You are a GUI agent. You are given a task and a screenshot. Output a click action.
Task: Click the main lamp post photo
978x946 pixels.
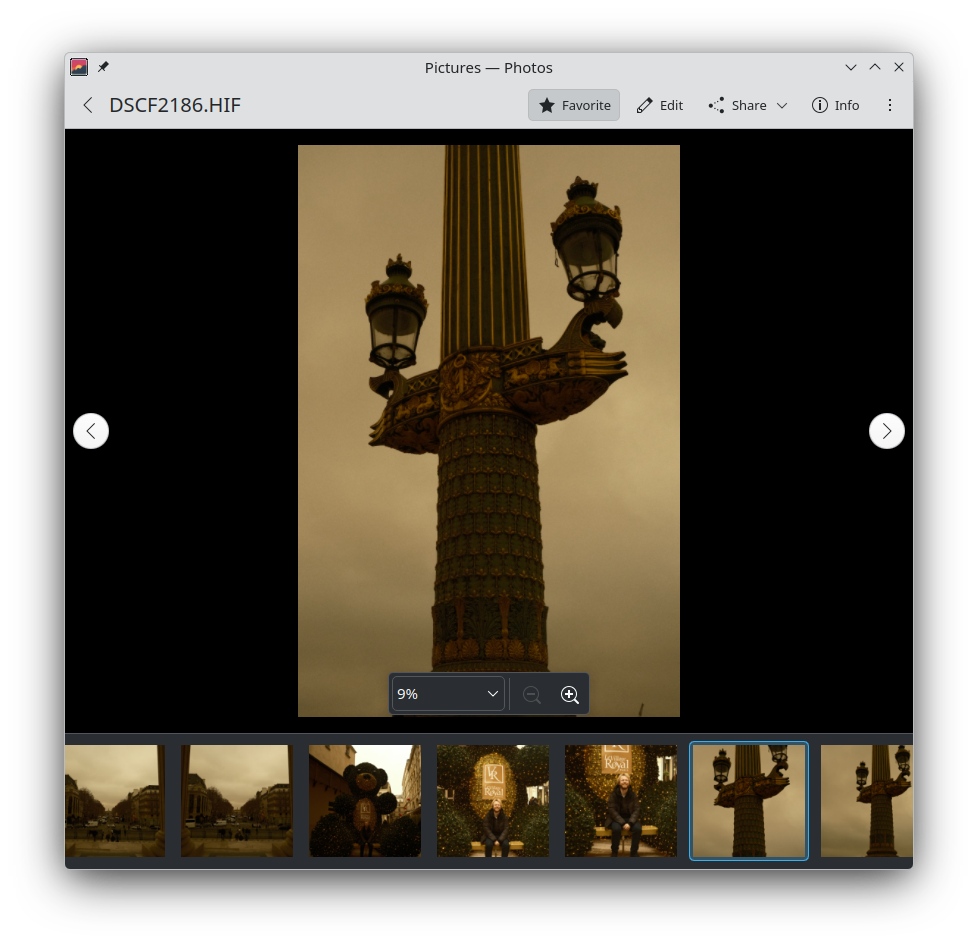coord(488,400)
